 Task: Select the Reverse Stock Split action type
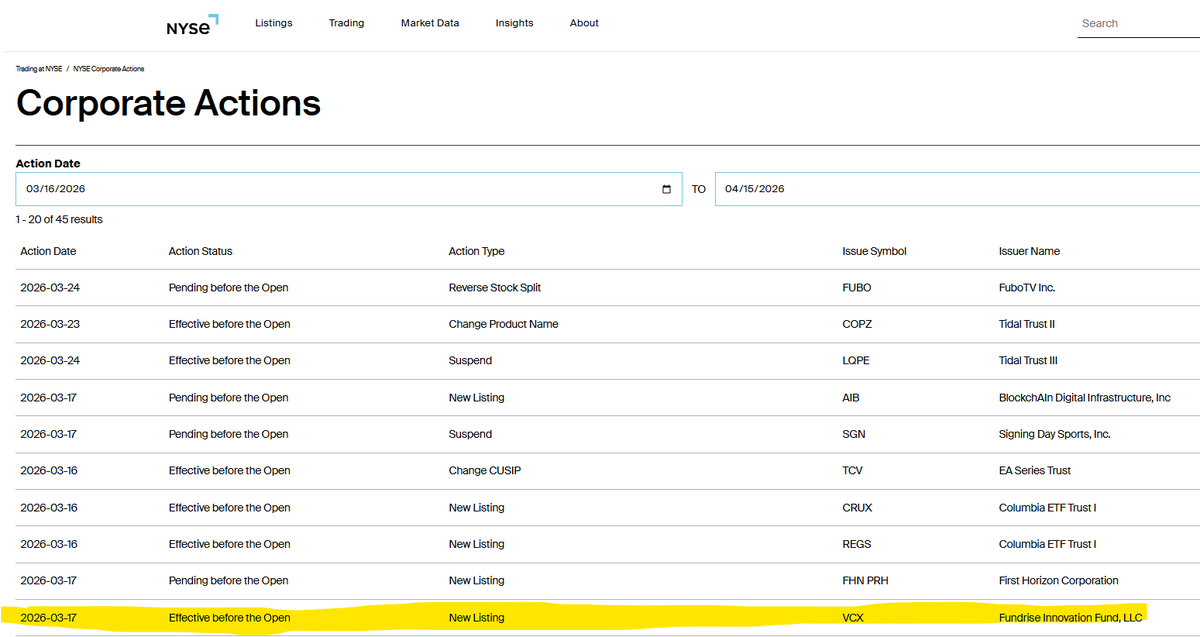(x=494, y=288)
